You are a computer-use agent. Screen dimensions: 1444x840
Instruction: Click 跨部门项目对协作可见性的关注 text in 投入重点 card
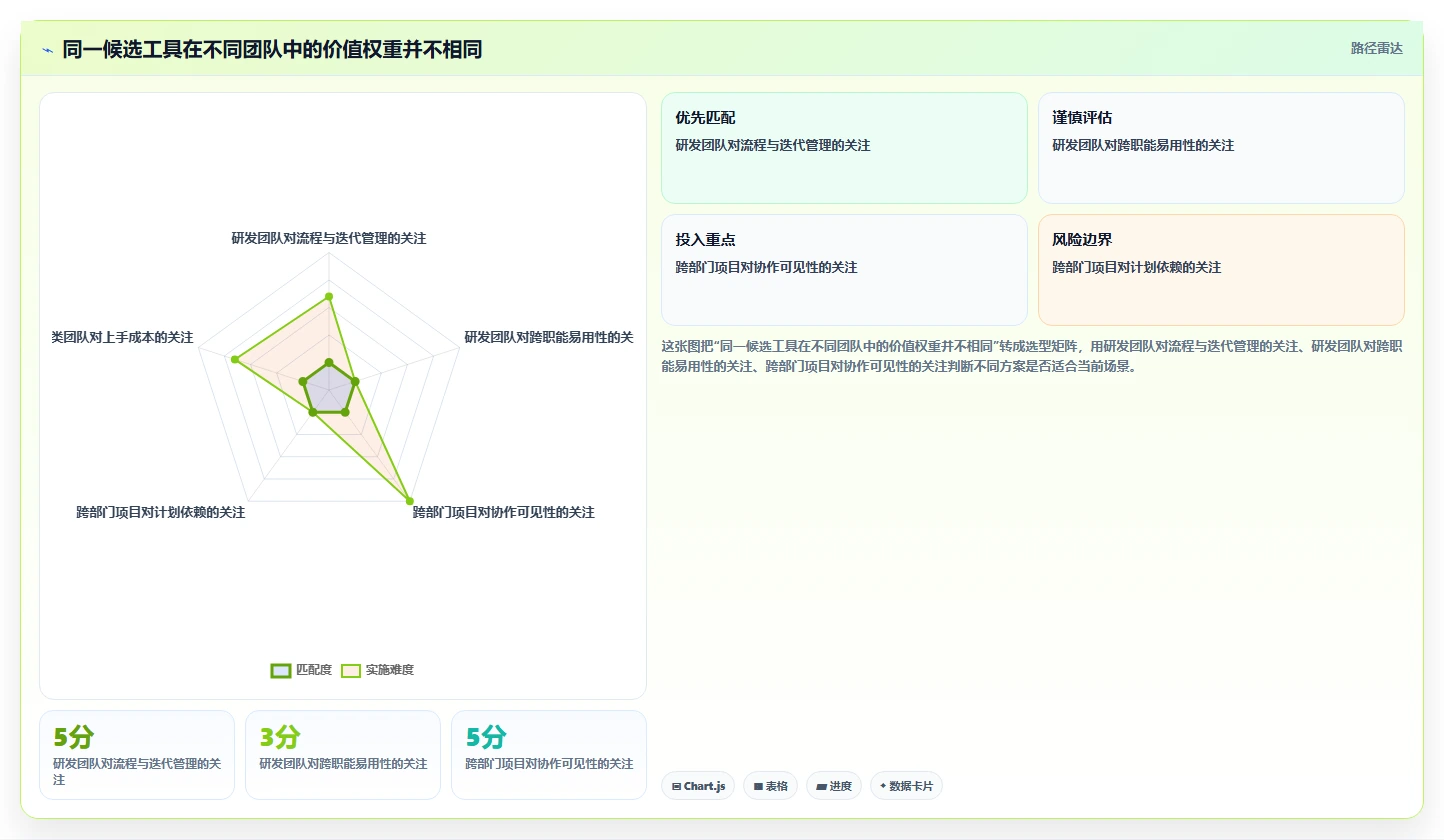766,267
